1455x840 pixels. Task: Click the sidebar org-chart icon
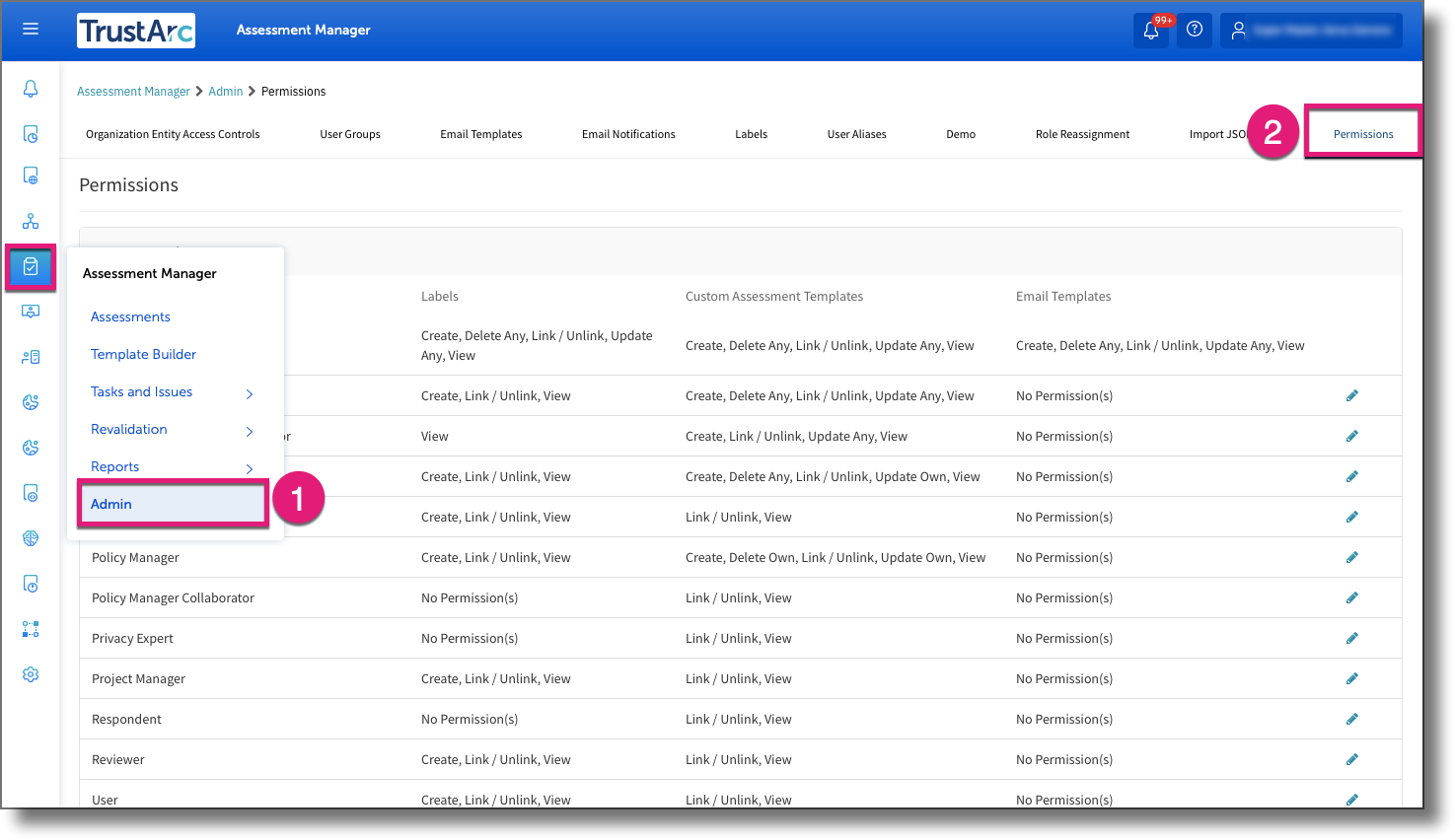[30, 221]
